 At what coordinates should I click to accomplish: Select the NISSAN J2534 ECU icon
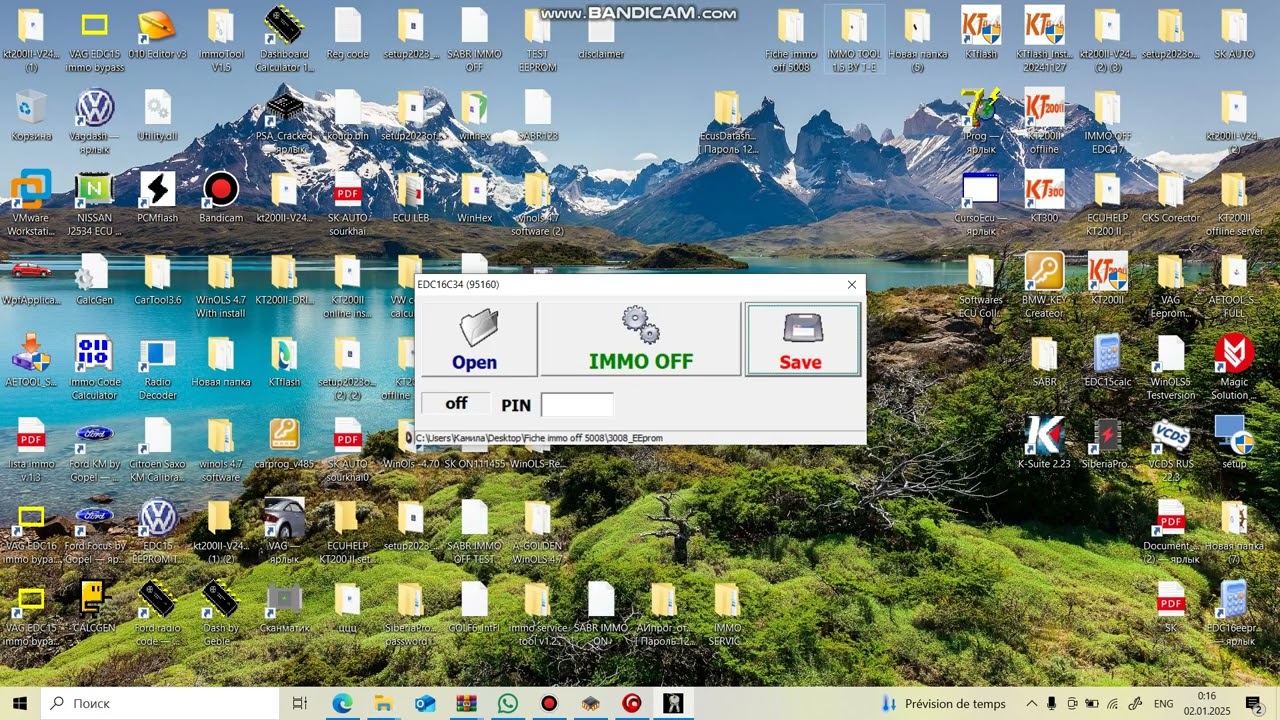point(94,204)
